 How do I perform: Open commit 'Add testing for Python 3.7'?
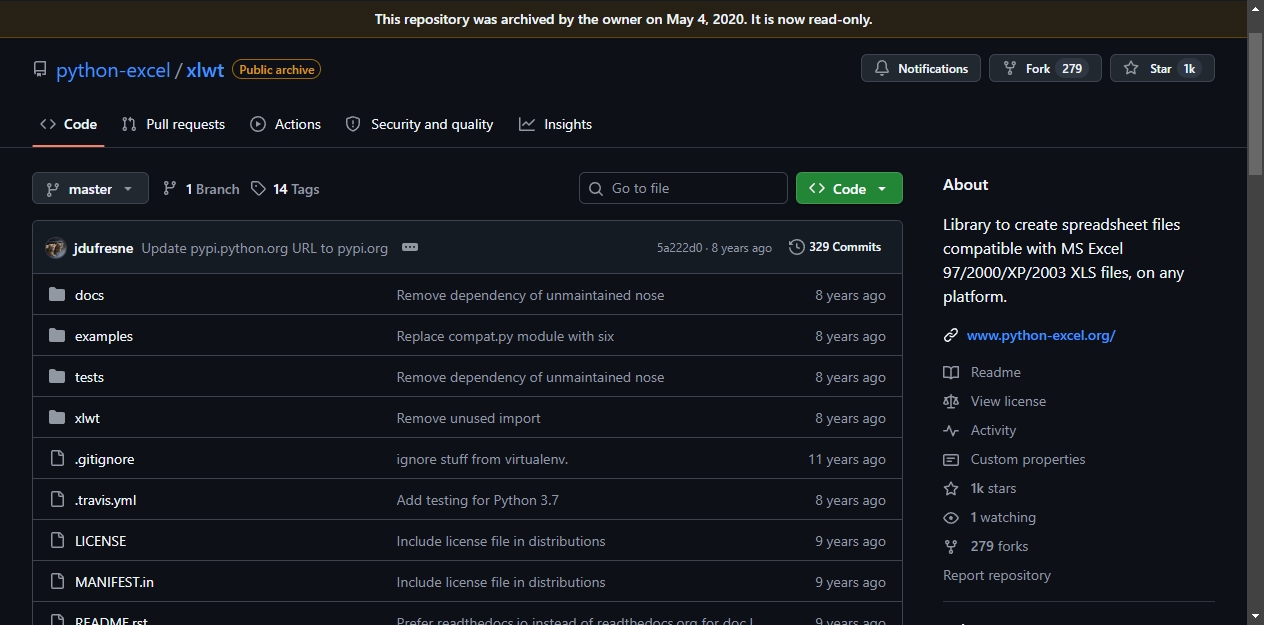478,500
